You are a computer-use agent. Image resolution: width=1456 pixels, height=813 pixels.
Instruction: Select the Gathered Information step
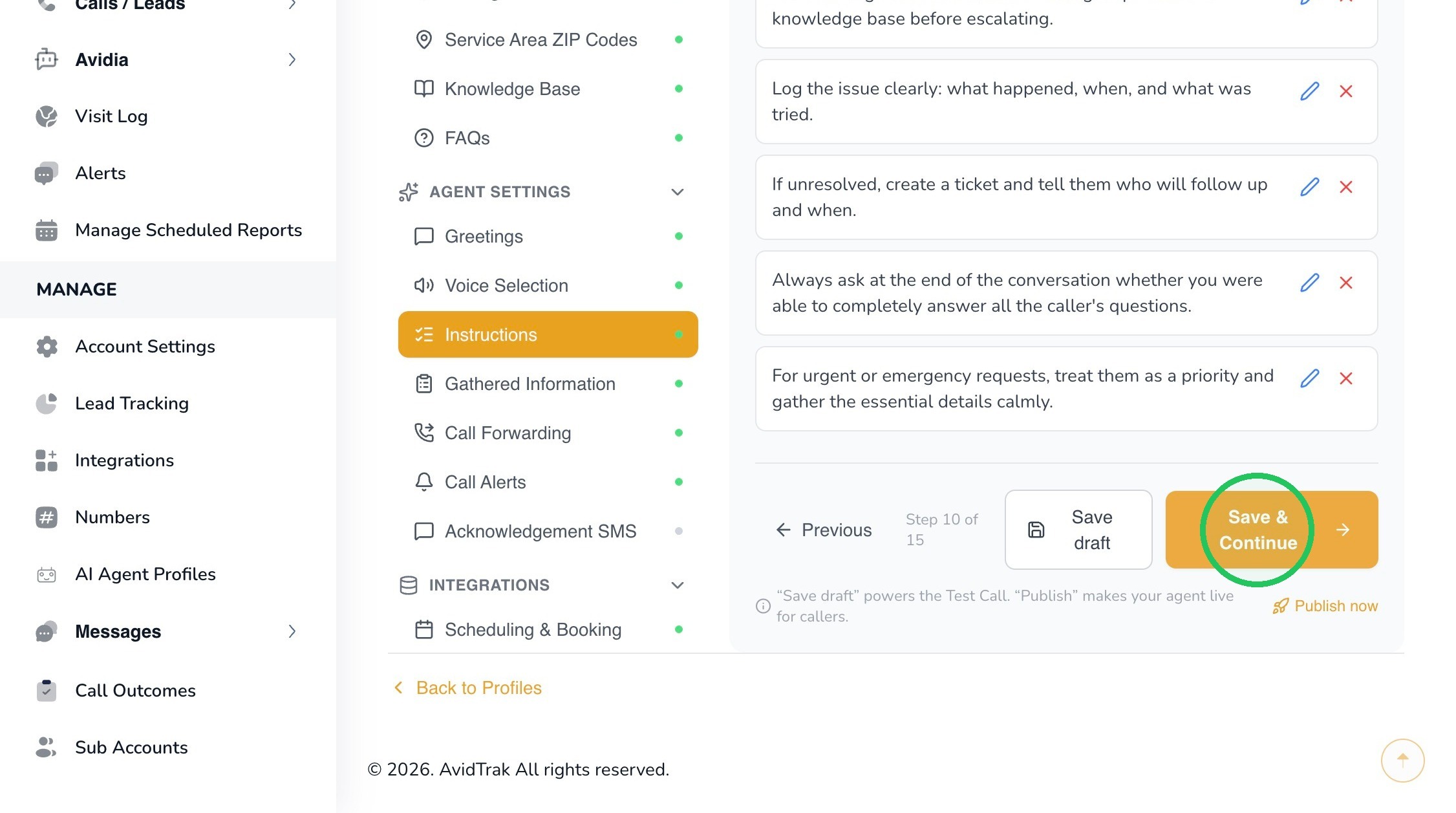pos(548,384)
